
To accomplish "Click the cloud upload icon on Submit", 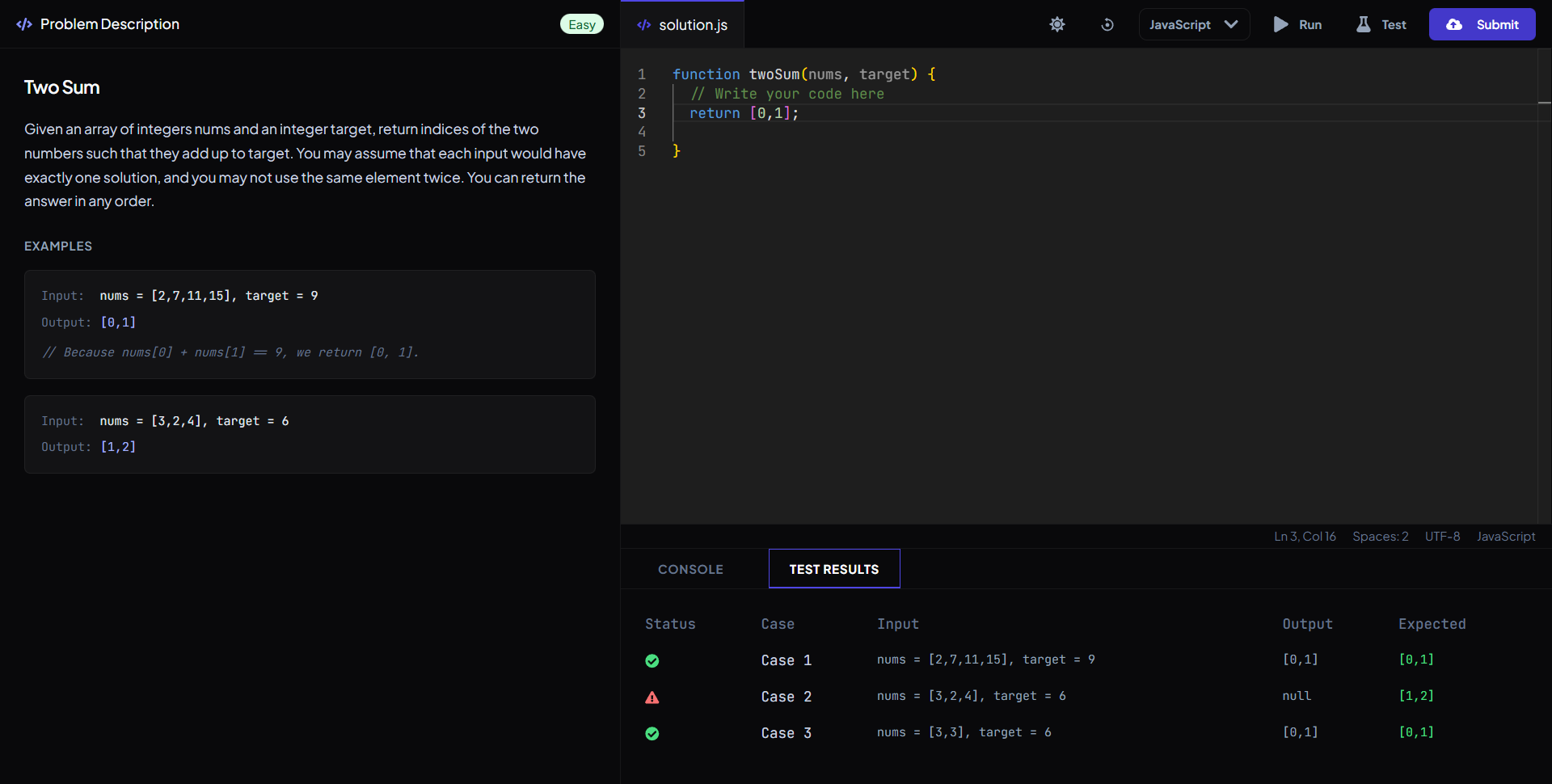I will [x=1453, y=24].
